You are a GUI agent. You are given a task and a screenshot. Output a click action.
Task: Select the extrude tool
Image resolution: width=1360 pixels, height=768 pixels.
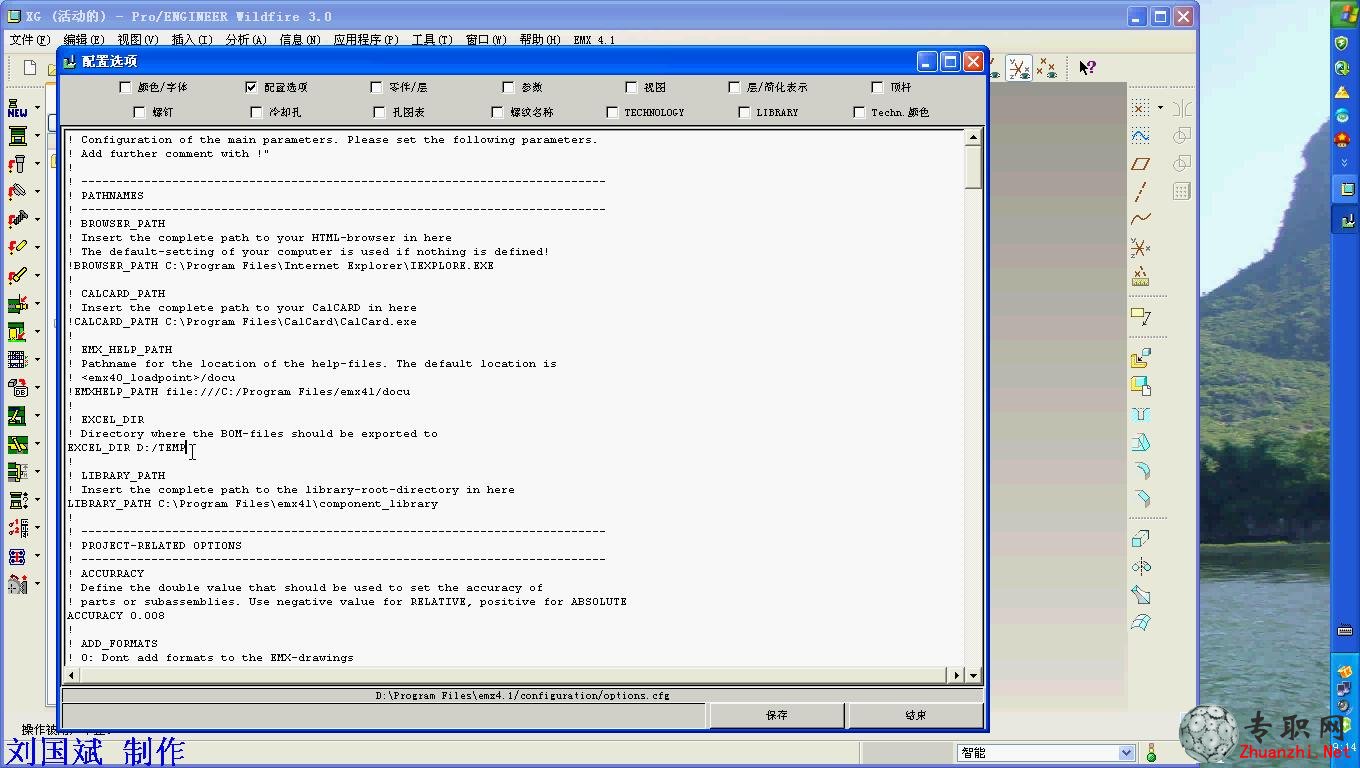tap(1141, 539)
